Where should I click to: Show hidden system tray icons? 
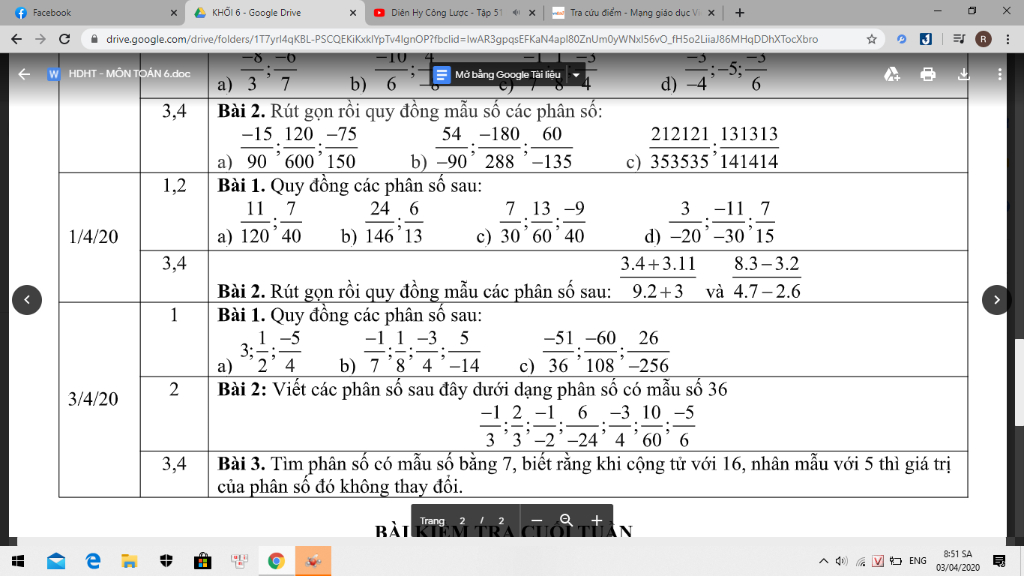(x=823, y=561)
